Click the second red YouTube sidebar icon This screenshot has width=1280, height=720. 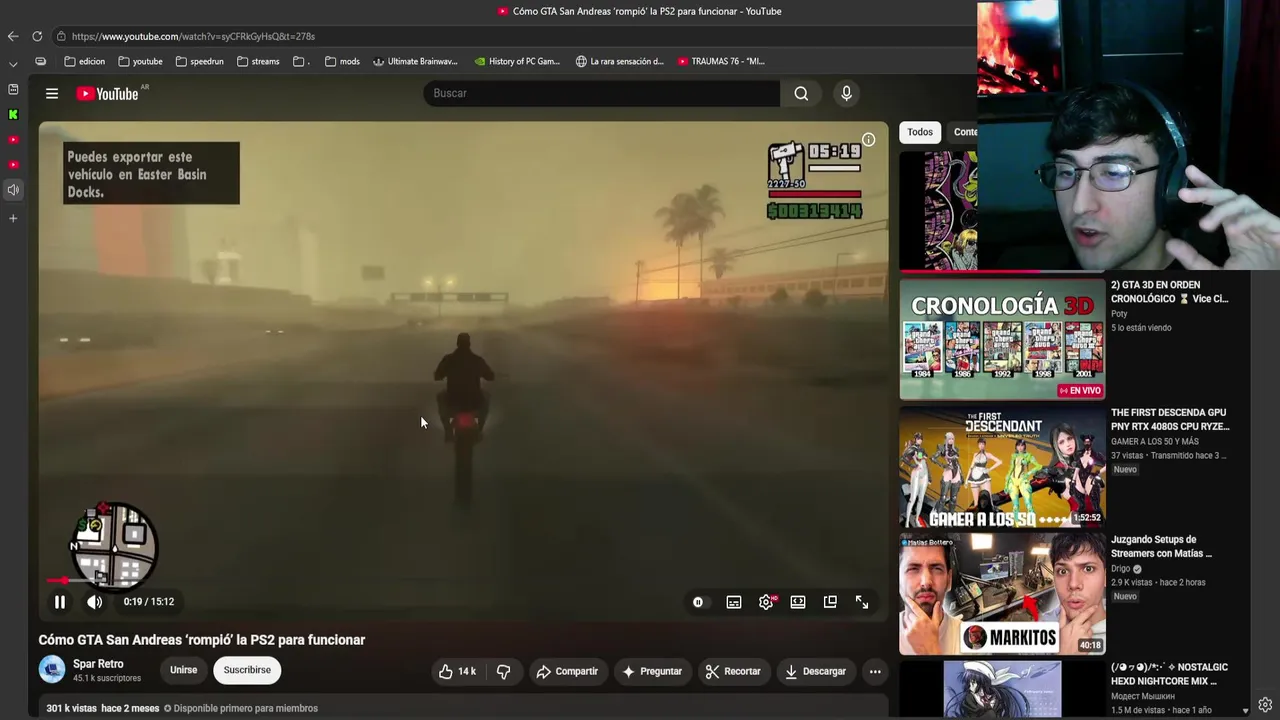[x=13, y=165]
